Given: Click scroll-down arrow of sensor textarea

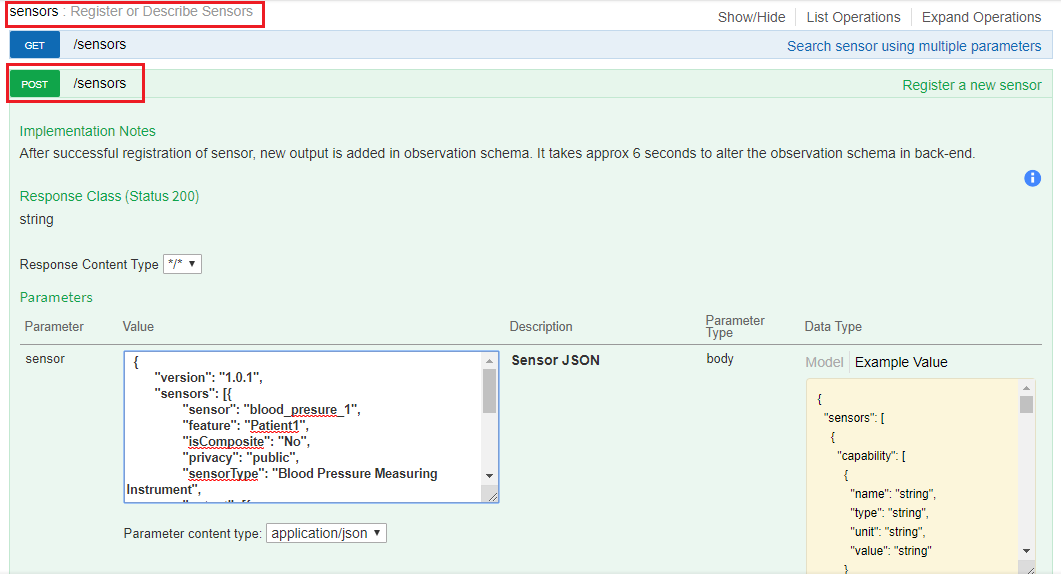Looking at the screenshot, I should 489,476.
